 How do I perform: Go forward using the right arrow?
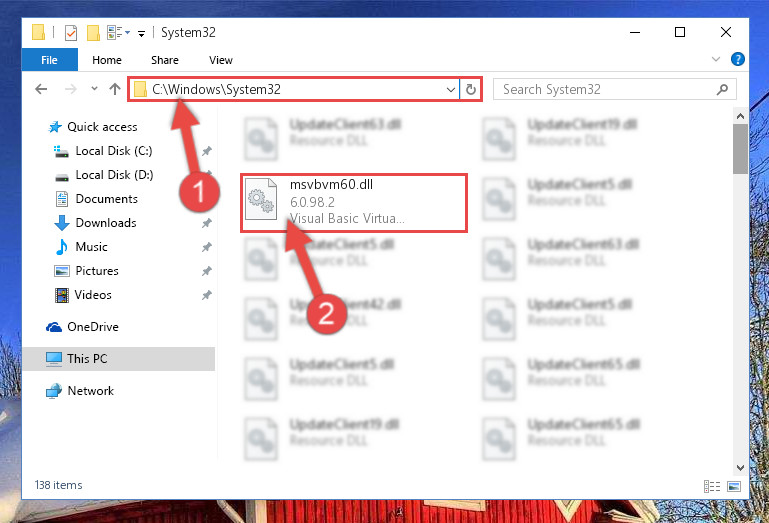(71, 89)
